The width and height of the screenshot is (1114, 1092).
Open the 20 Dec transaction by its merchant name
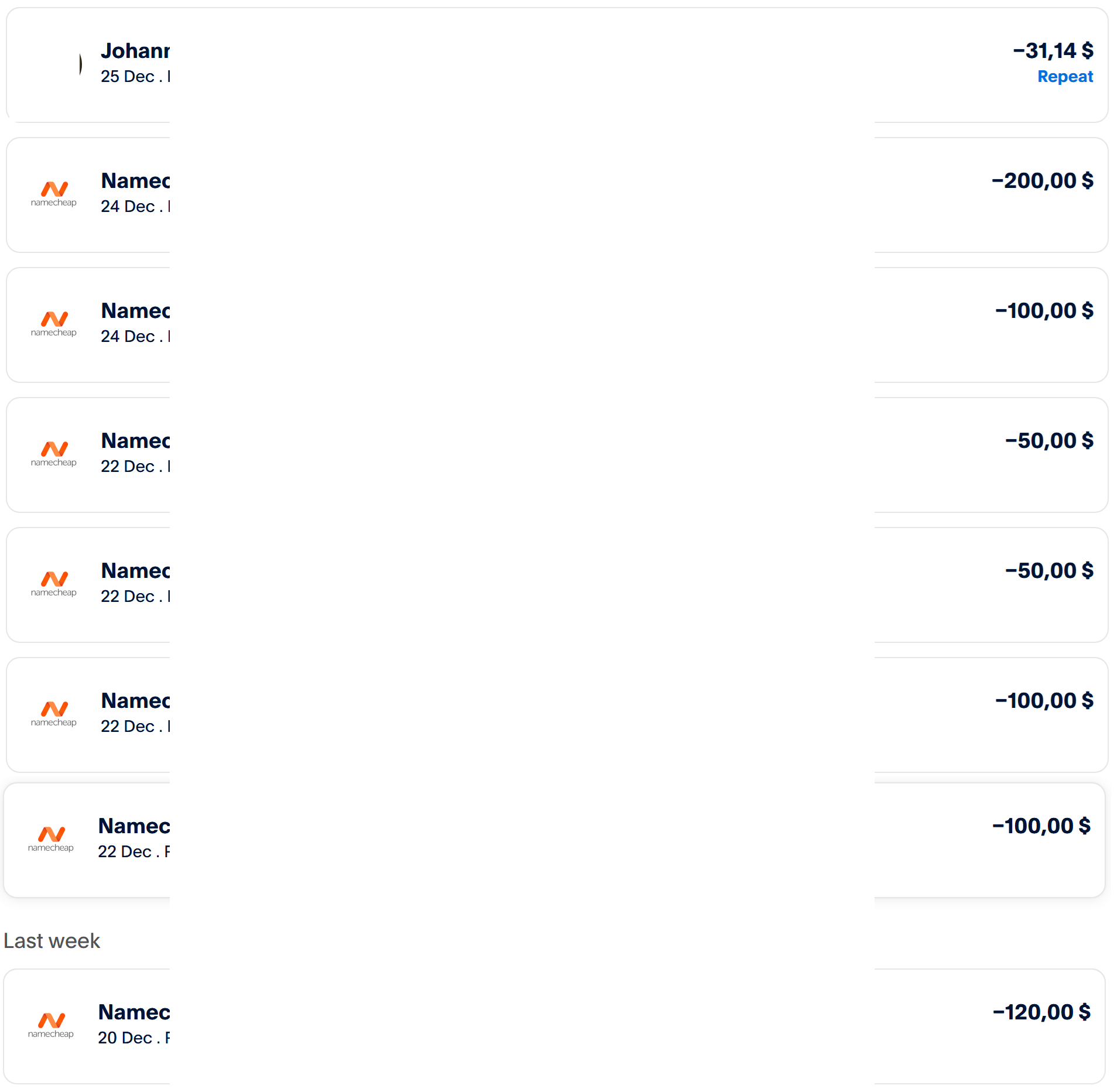(133, 1012)
